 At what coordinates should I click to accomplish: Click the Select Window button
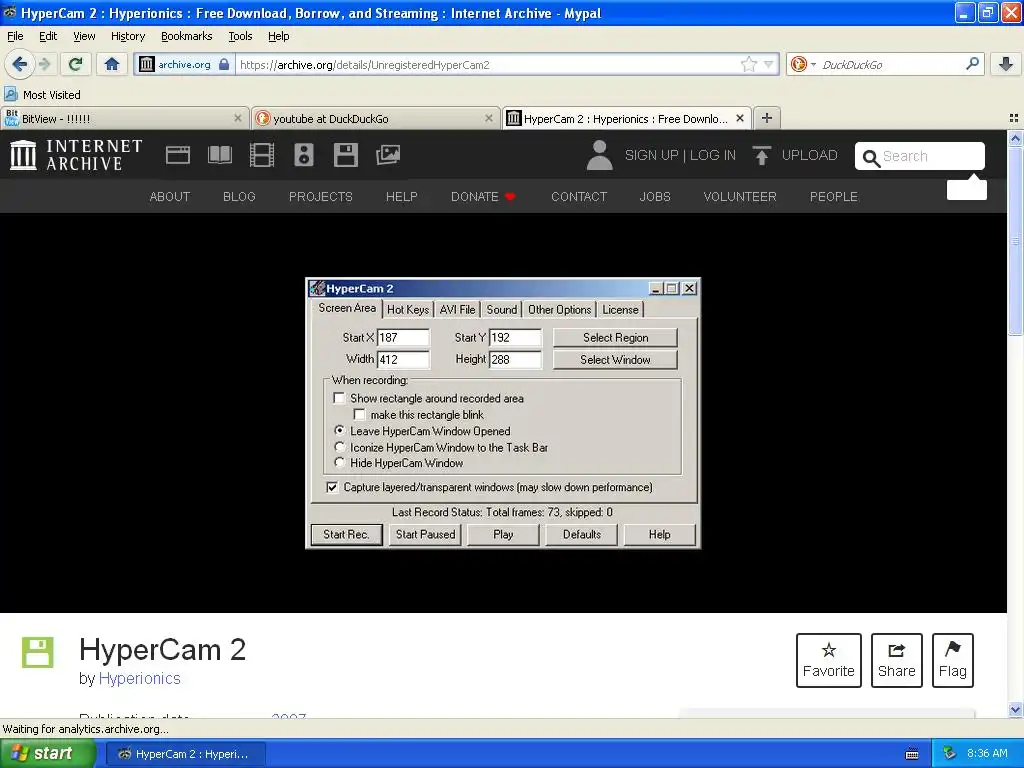pyautogui.click(x=615, y=360)
